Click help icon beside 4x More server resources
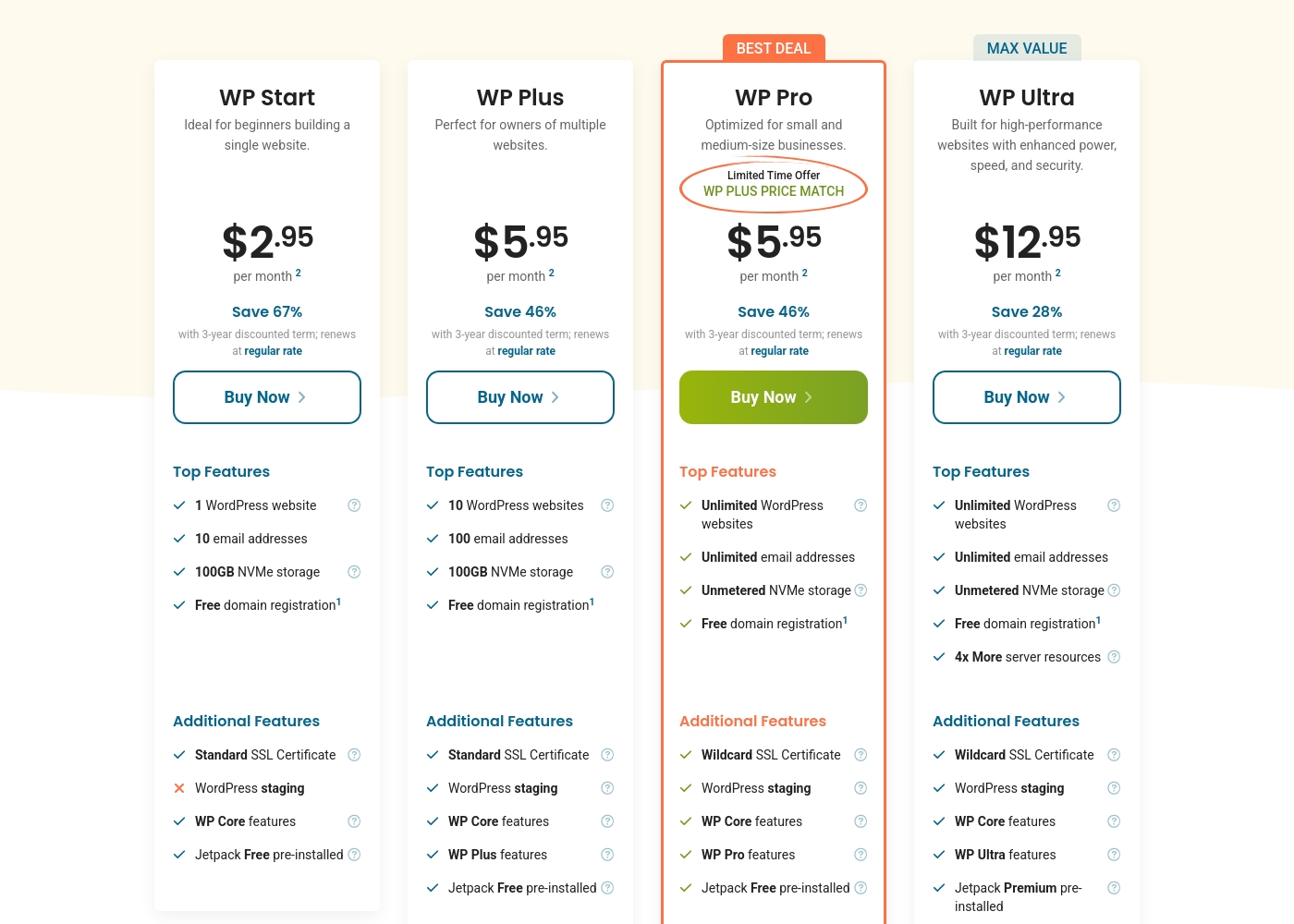 (1114, 657)
